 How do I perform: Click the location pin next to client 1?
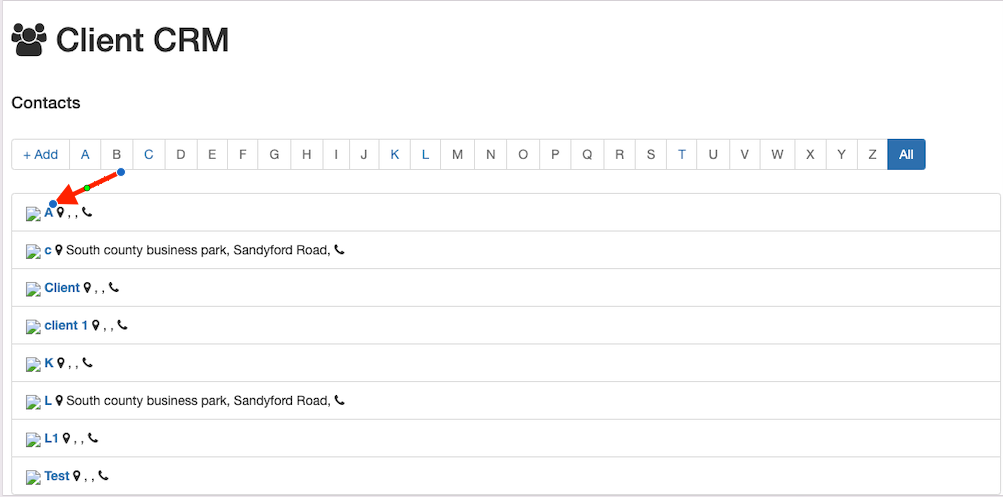coord(96,325)
